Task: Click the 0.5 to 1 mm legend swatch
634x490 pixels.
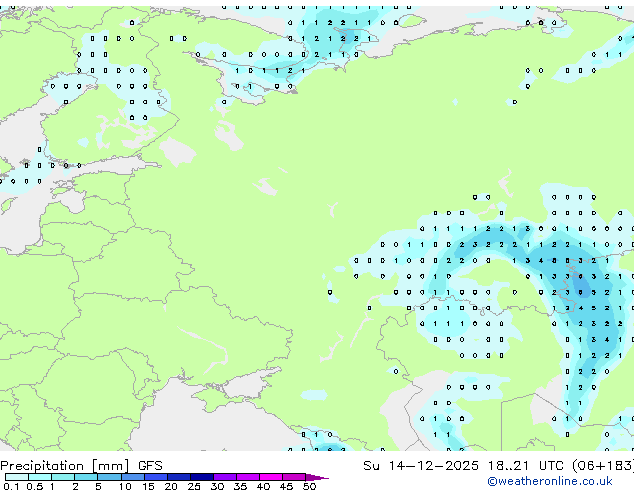Action: click(x=40, y=477)
